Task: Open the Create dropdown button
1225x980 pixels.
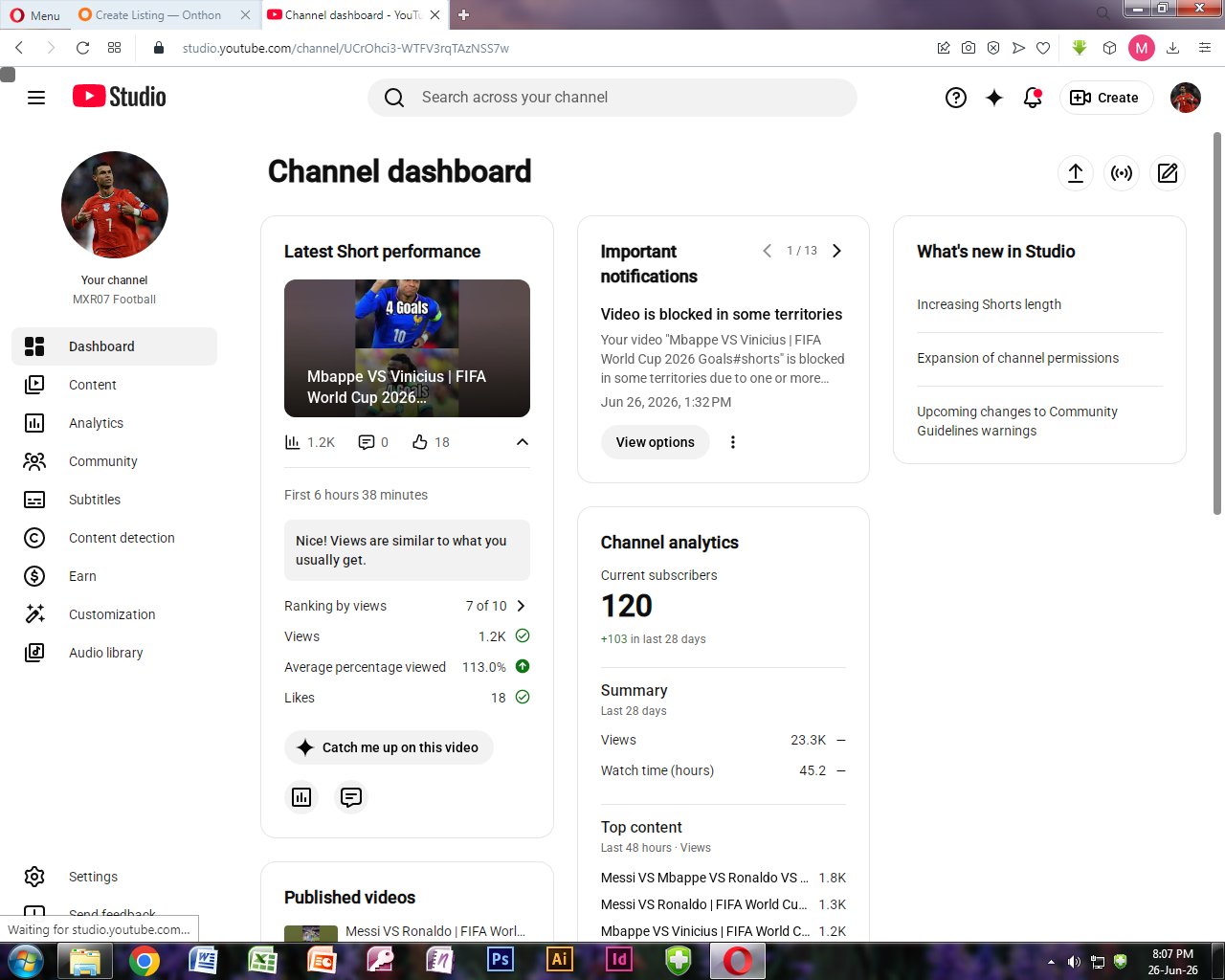Action: pyautogui.click(x=1105, y=98)
